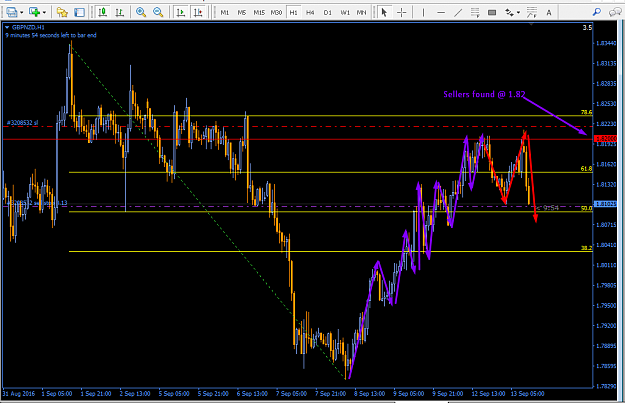
Task: Click the 1.79200 price axis label
Action: [x=606, y=326]
